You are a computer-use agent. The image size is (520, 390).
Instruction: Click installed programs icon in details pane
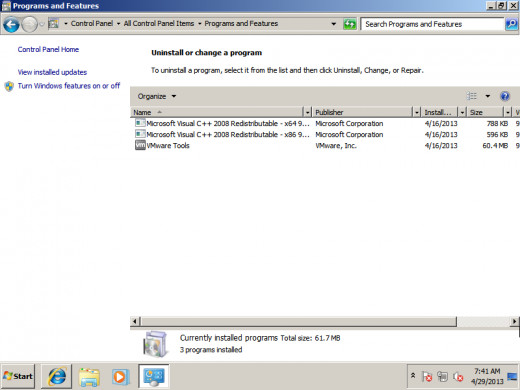pos(155,344)
